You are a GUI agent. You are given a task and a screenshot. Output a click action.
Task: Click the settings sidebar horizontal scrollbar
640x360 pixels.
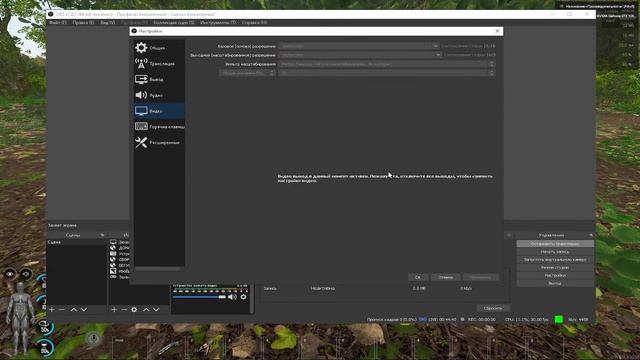(x=158, y=269)
